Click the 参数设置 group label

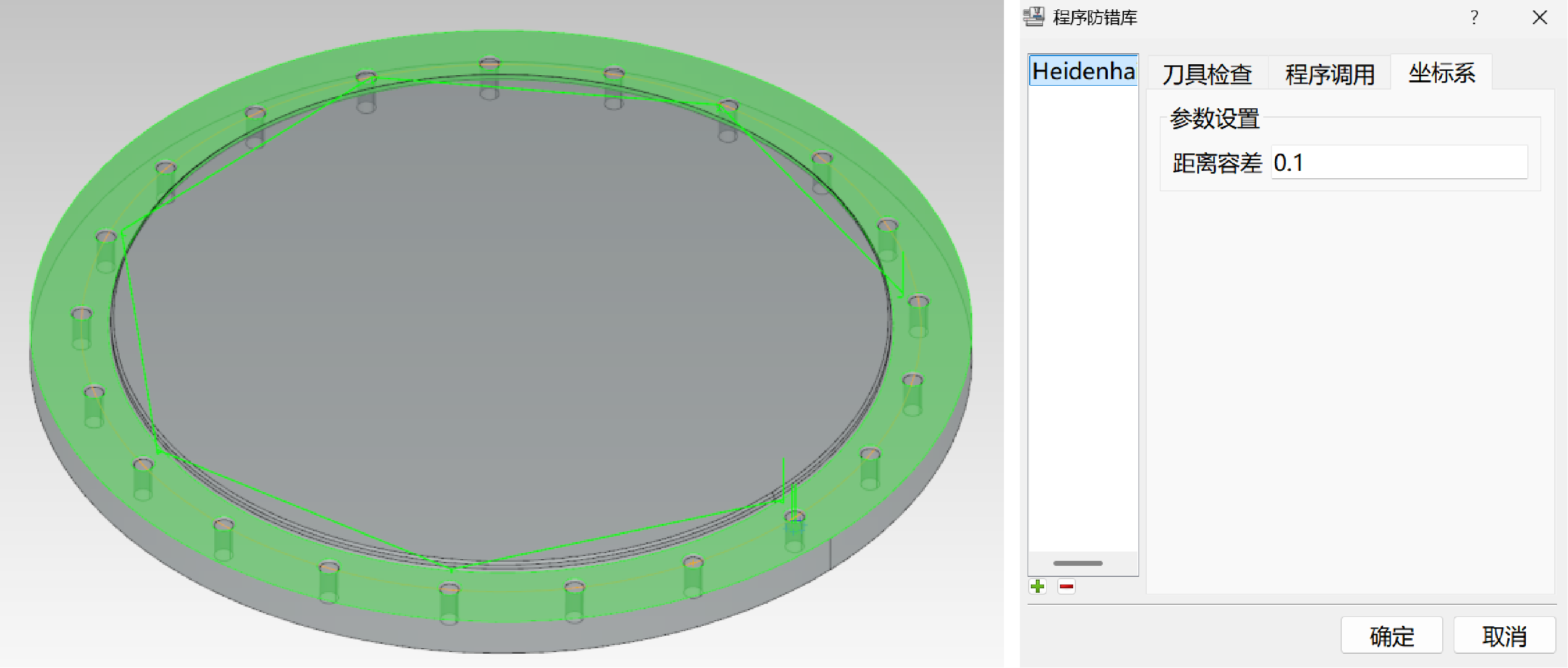(1214, 118)
